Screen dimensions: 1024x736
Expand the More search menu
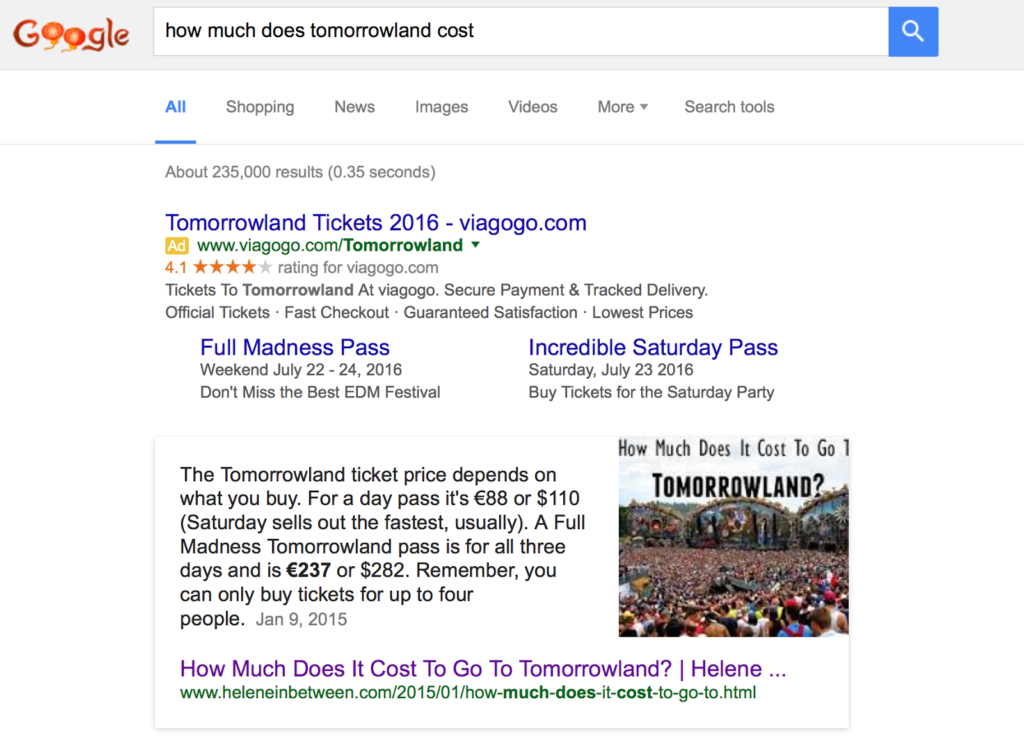click(622, 107)
